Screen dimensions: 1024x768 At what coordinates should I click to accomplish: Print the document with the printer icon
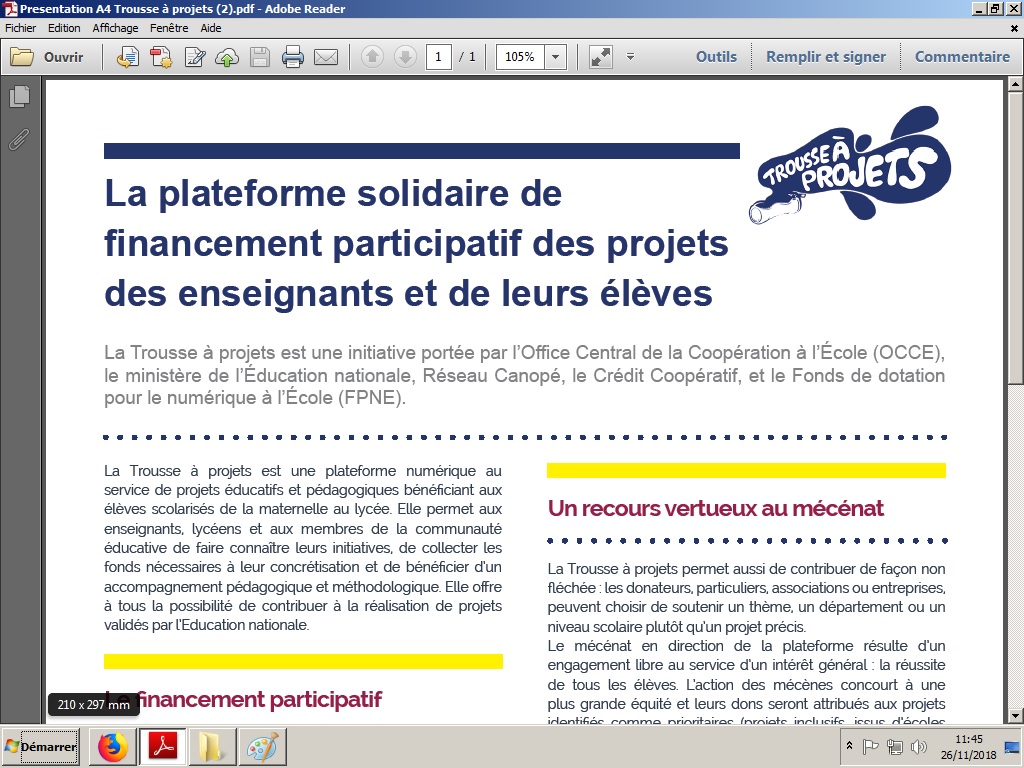click(293, 57)
